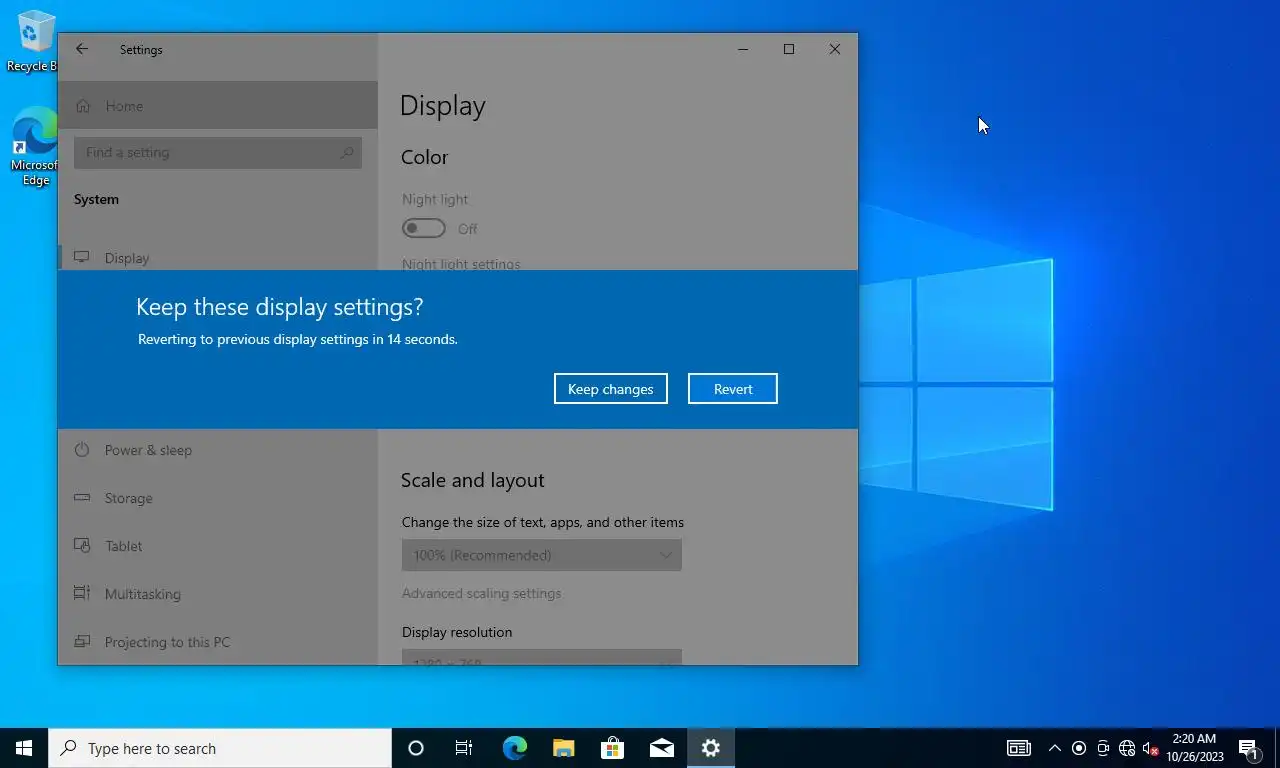
Task: Show hidden system tray icons
Action: click(1054, 748)
